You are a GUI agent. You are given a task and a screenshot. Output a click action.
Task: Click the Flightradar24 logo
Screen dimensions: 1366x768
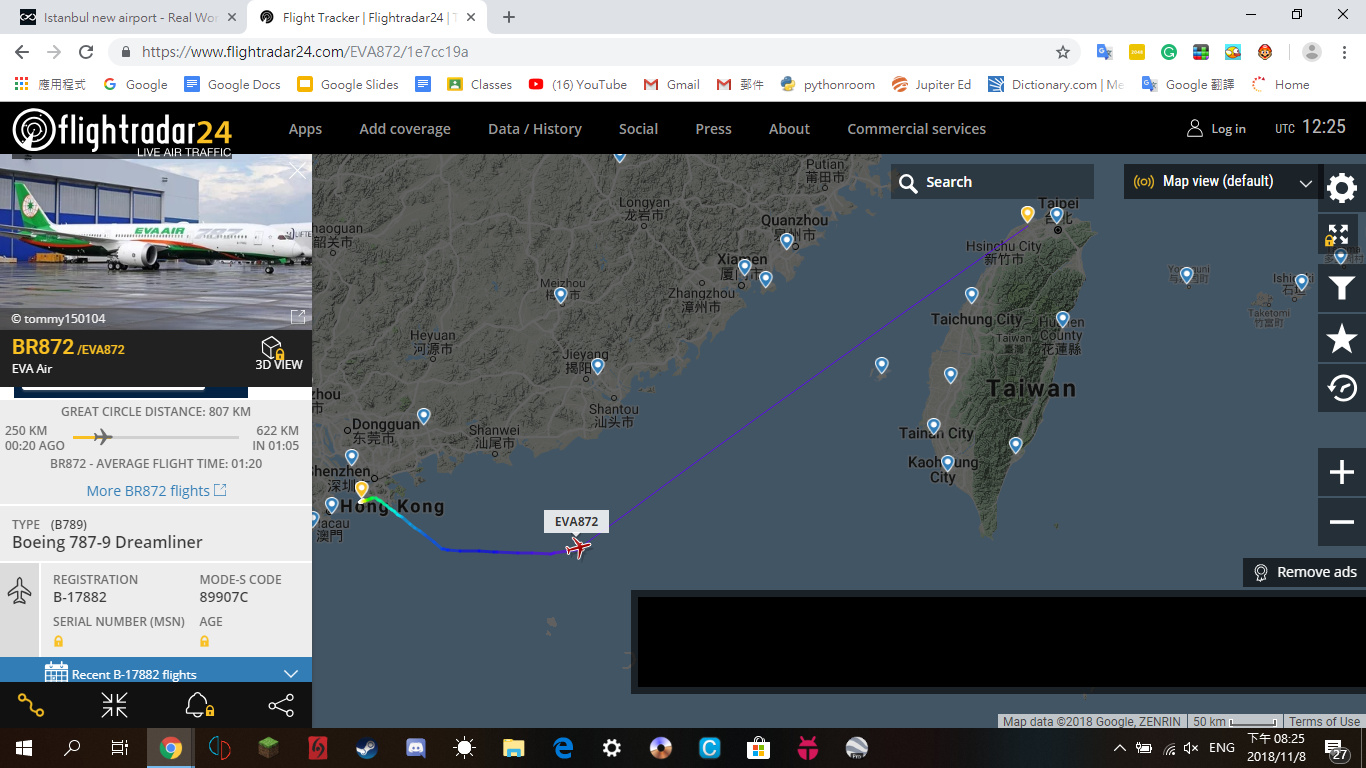pos(122,131)
